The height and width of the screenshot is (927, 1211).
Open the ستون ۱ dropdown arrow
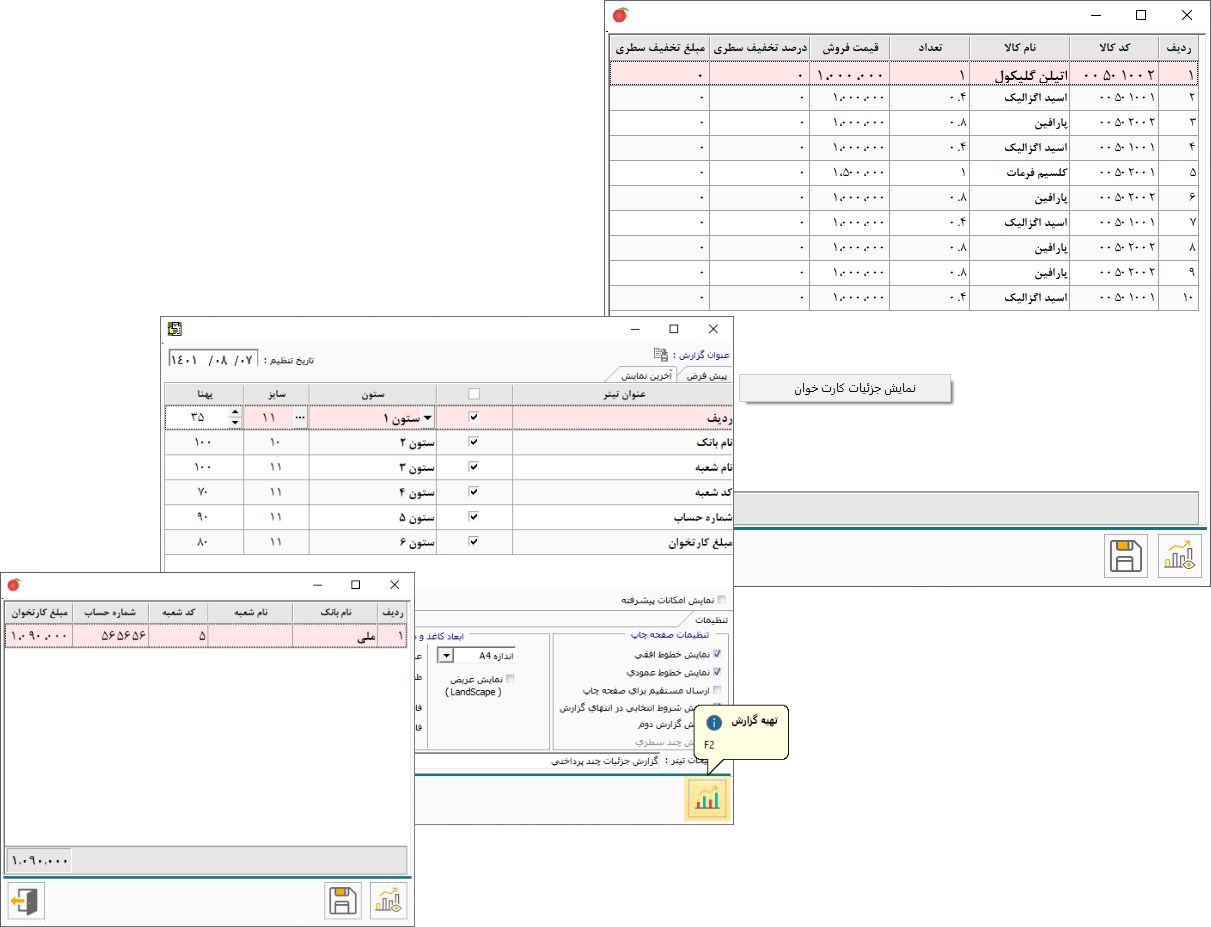(x=427, y=417)
